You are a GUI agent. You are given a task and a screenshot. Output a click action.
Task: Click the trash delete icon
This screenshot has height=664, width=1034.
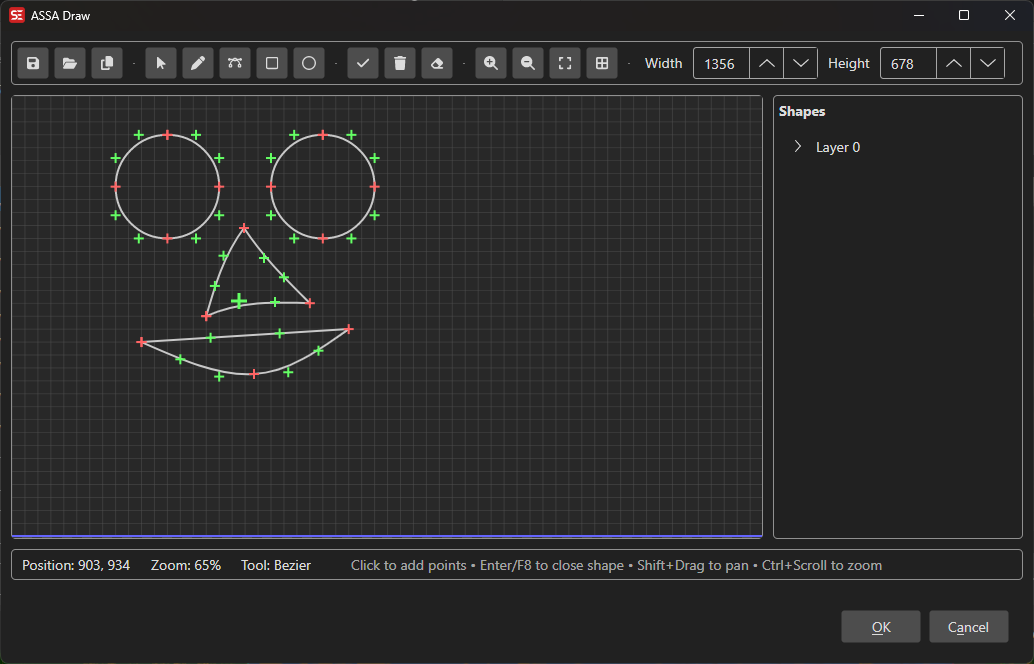click(x=399, y=62)
